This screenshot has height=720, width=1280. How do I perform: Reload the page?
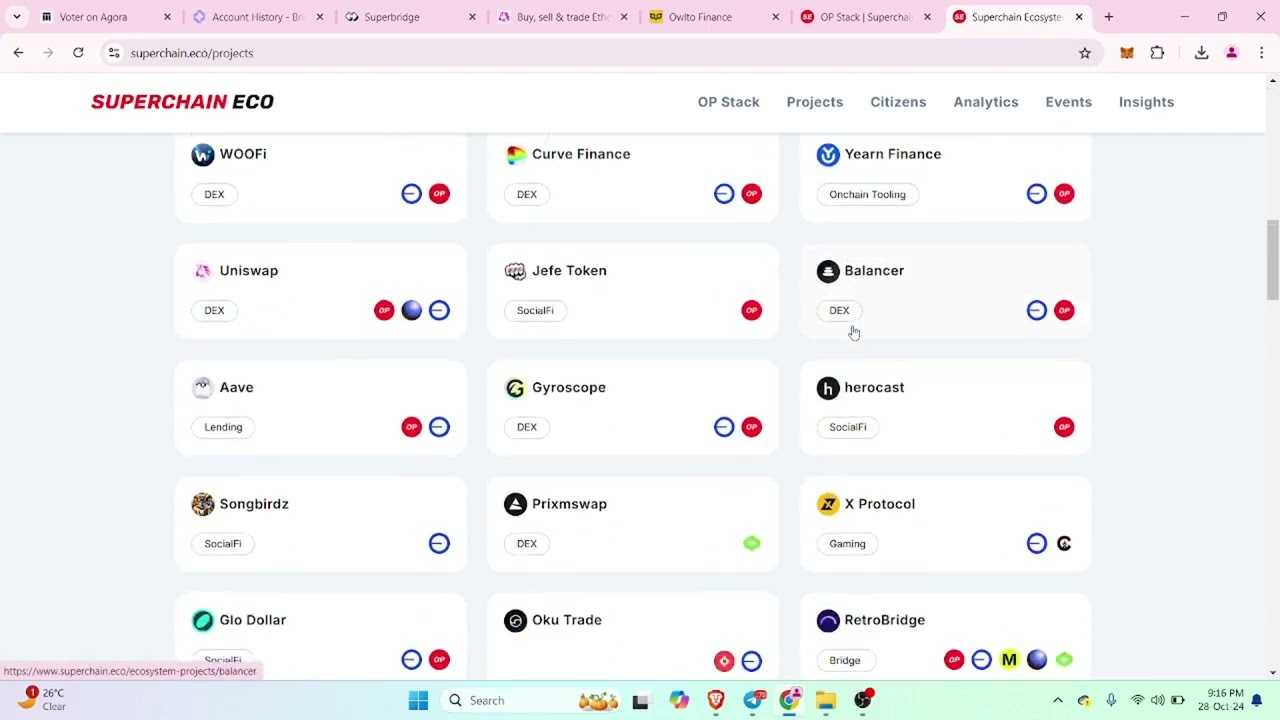click(x=78, y=53)
